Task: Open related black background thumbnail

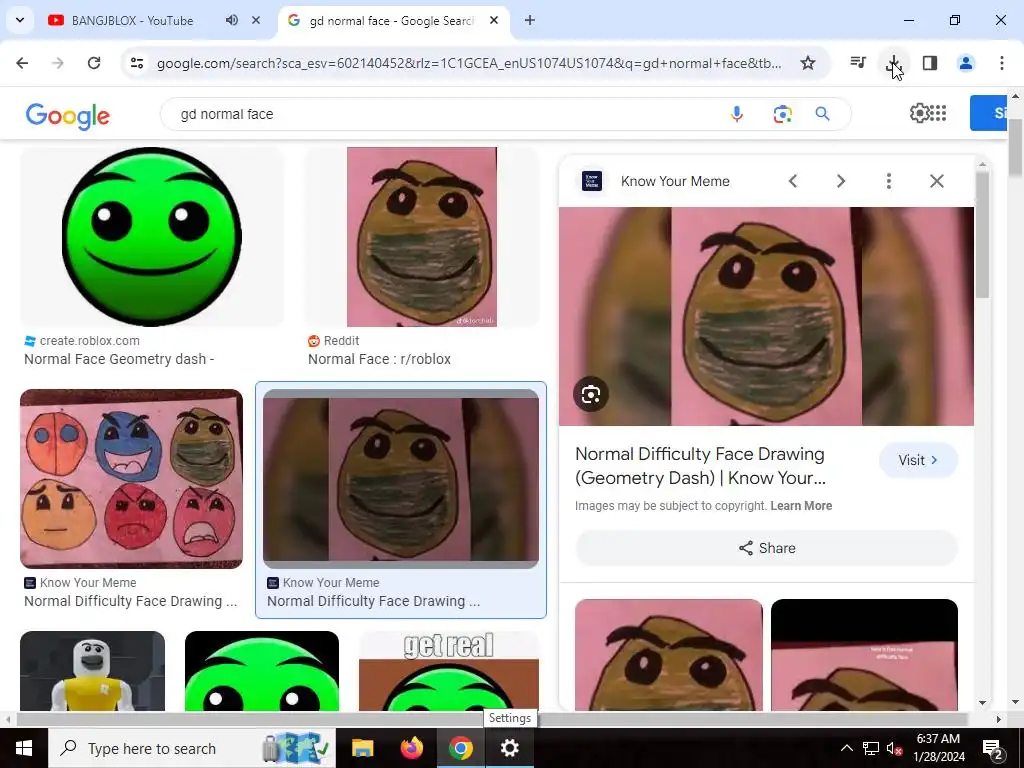Action: [x=865, y=654]
